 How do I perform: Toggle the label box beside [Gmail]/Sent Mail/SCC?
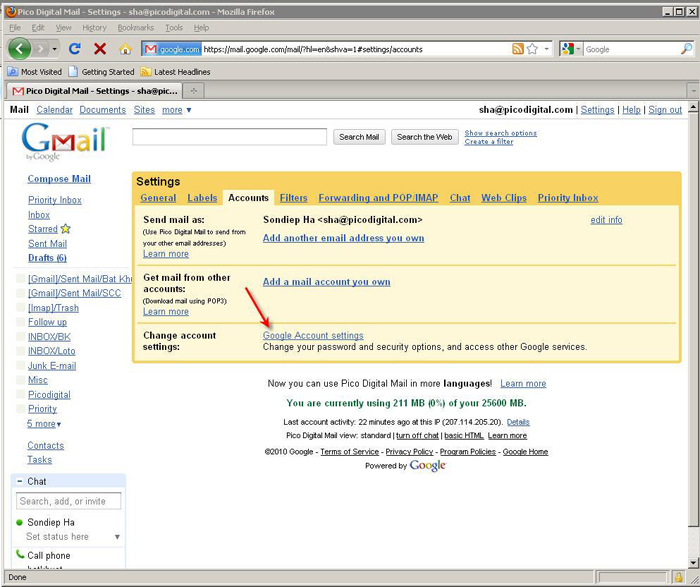click(x=21, y=293)
